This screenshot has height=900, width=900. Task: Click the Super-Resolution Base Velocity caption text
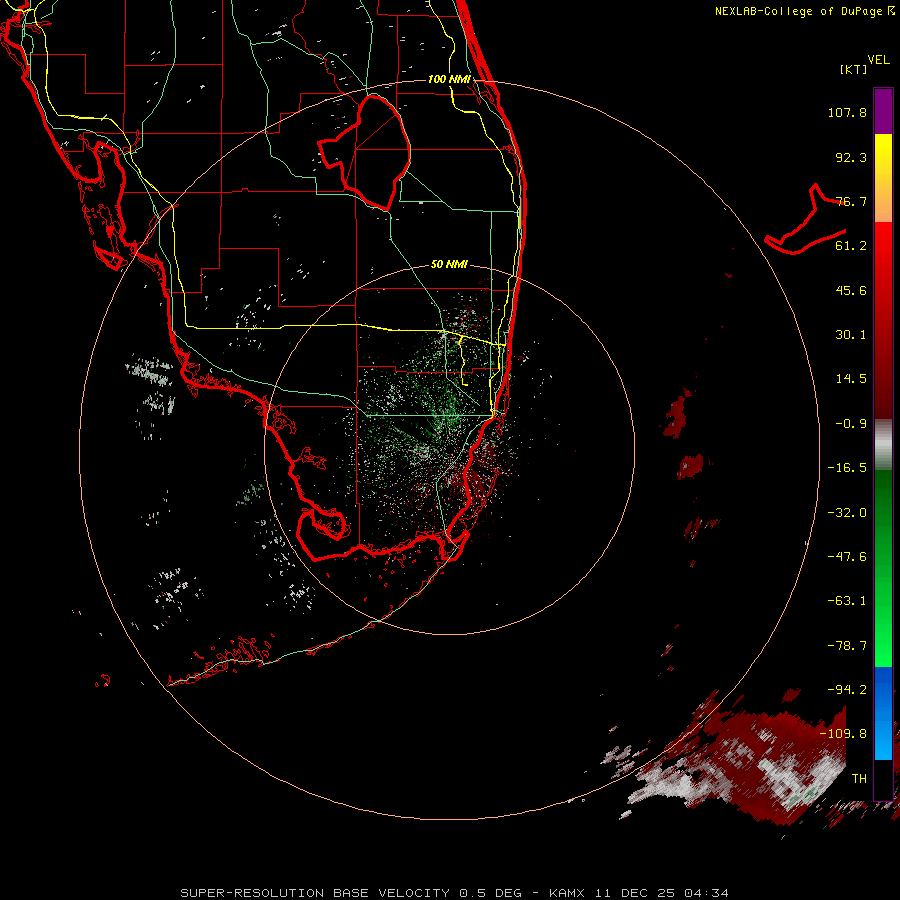click(455, 893)
